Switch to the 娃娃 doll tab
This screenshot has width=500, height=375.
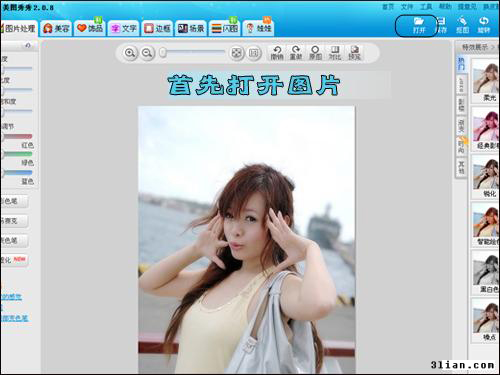click(x=258, y=28)
